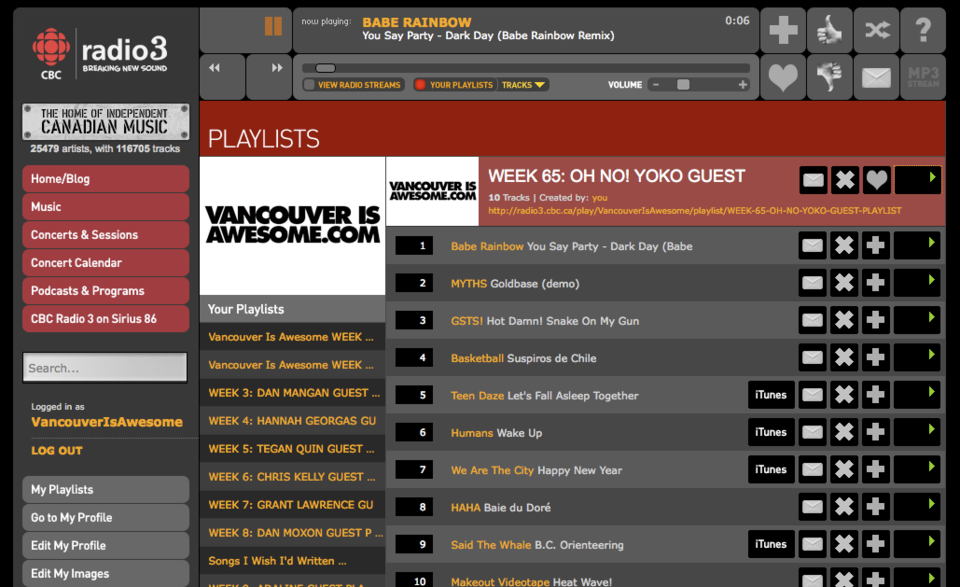Image resolution: width=960 pixels, height=587 pixels.
Task: Click the large Vancouver Is Awesome image
Action: click(x=293, y=226)
